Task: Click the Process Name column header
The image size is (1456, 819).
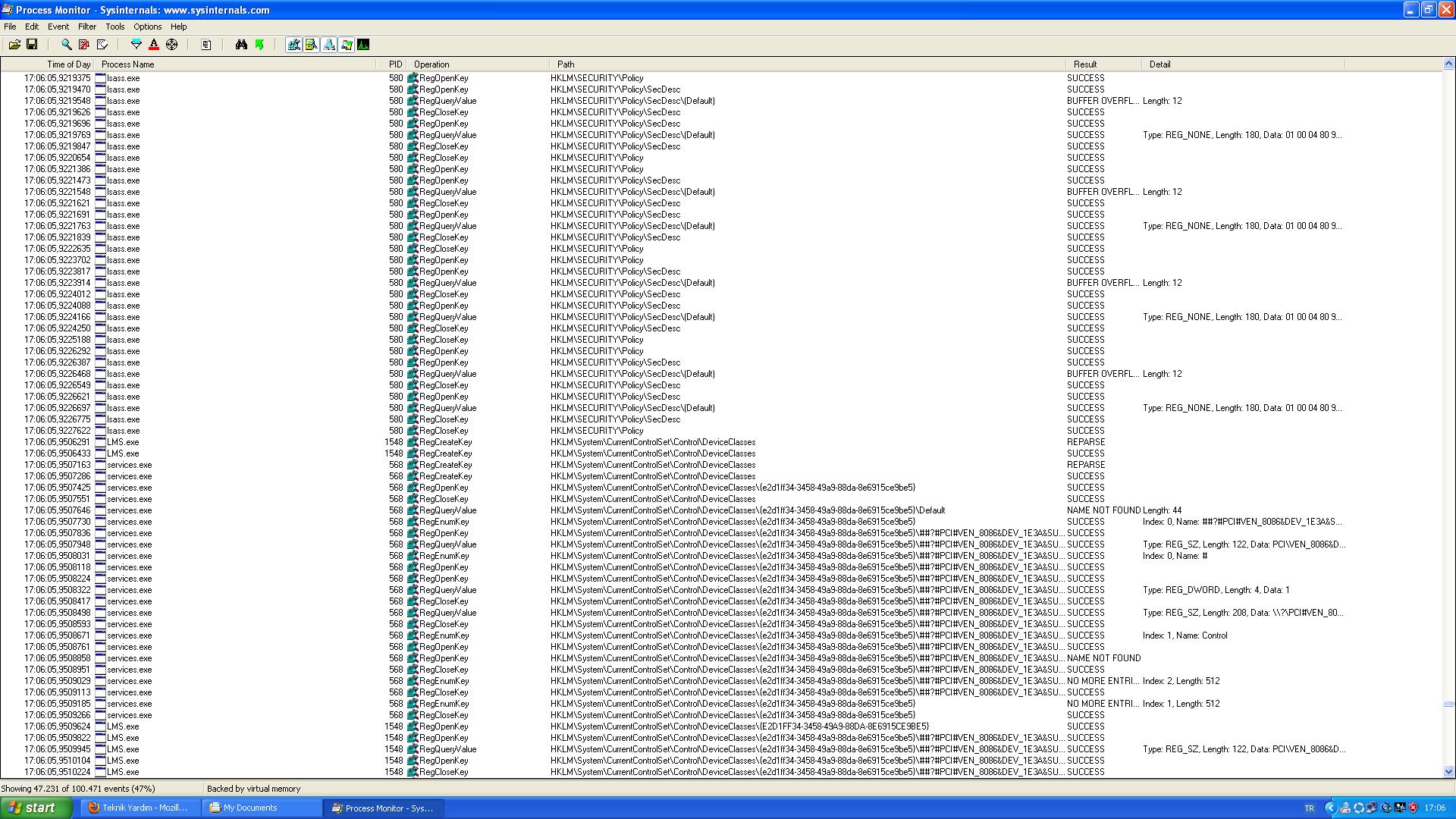Action: [237, 64]
